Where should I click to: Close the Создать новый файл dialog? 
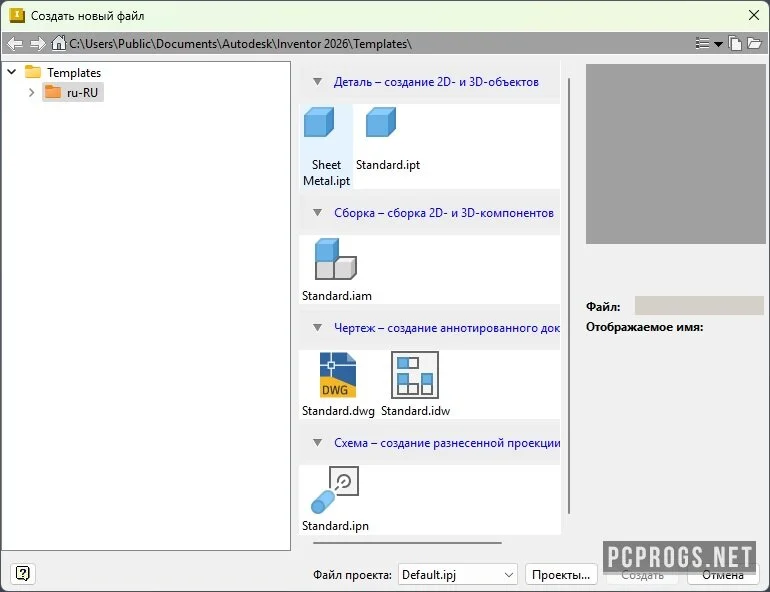coord(754,15)
